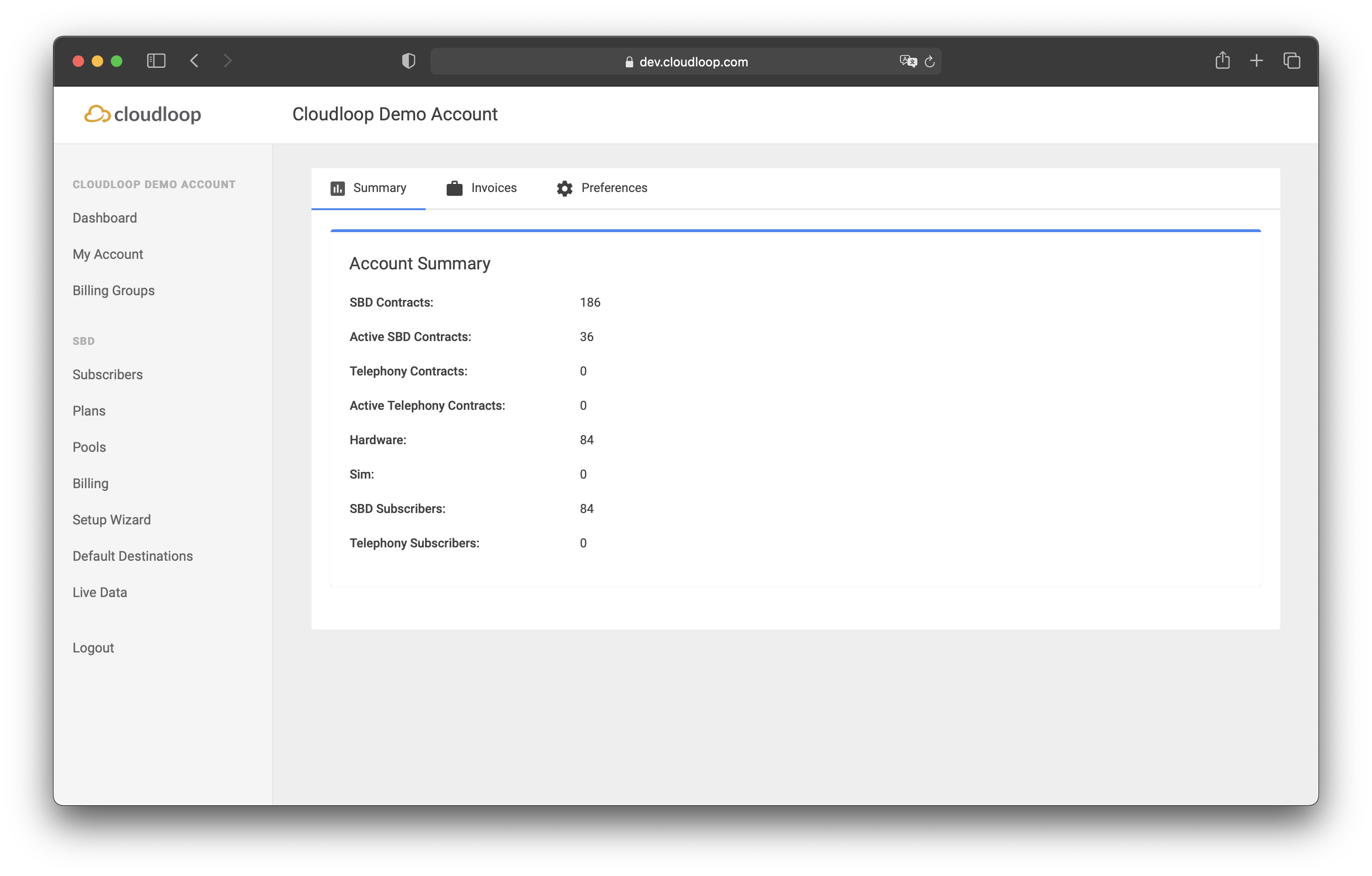
Task: Click the privacy shield icon
Action: pyautogui.click(x=408, y=61)
